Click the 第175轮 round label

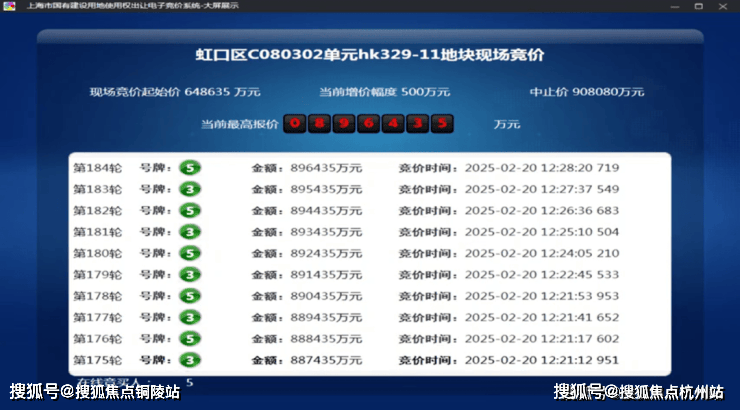pyautogui.click(x=97, y=360)
